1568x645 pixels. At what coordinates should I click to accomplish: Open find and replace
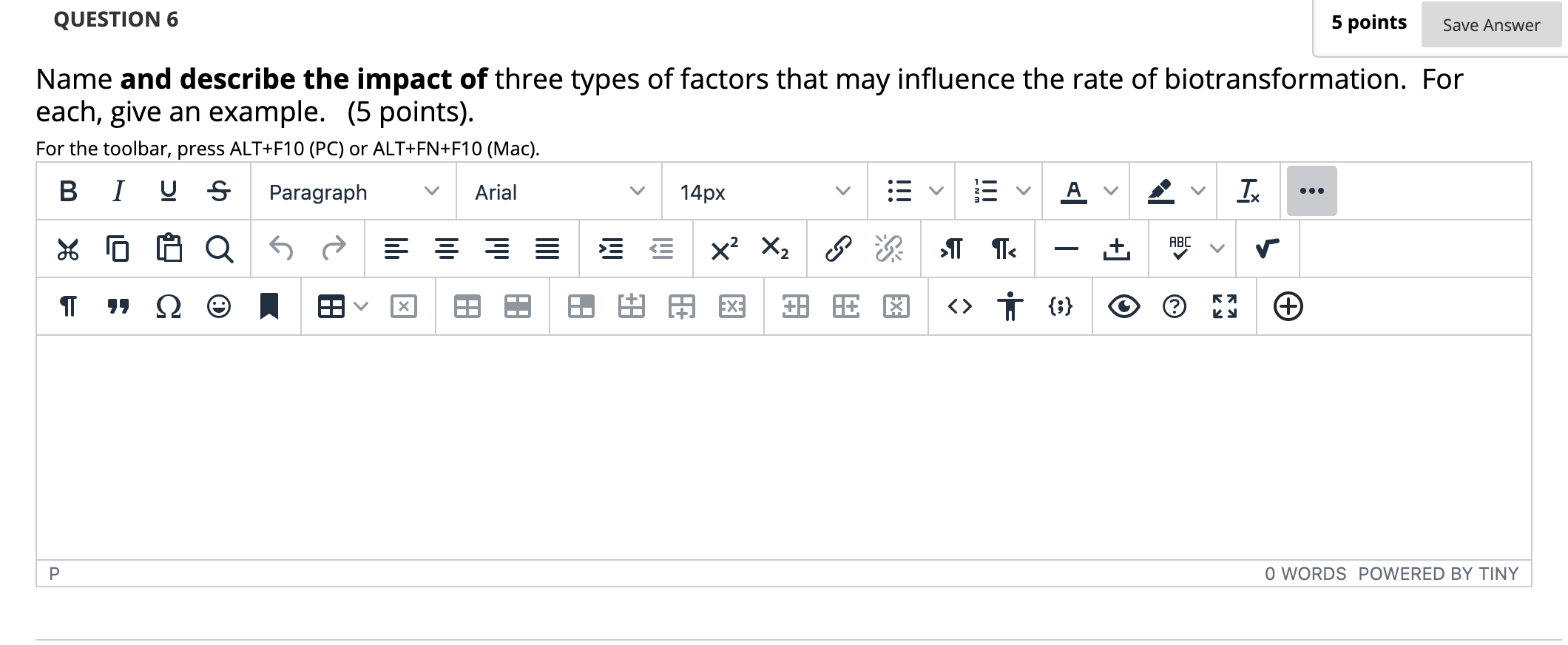pyautogui.click(x=219, y=249)
